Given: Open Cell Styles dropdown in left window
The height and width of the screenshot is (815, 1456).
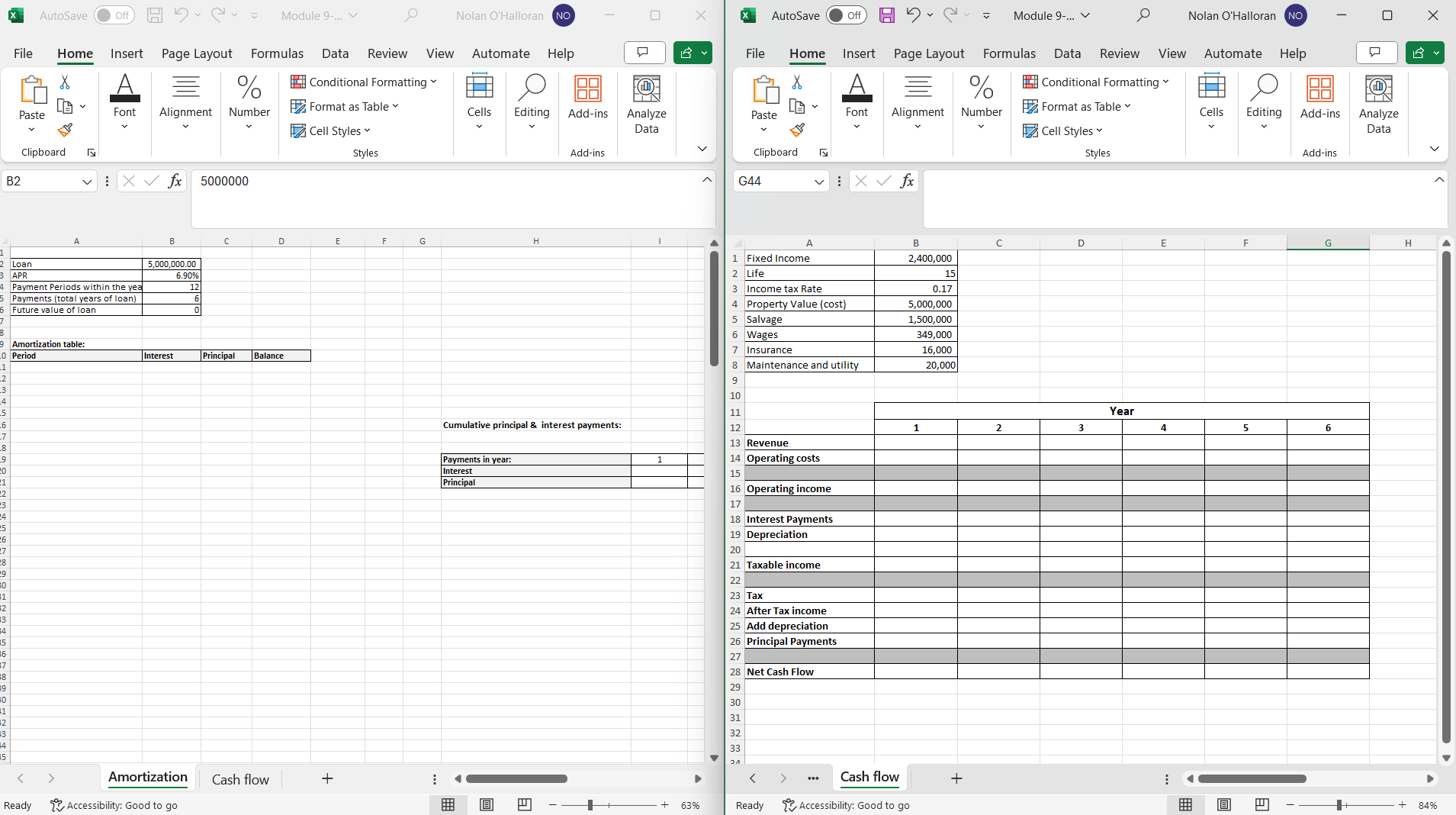Looking at the screenshot, I should (x=330, y=130).
